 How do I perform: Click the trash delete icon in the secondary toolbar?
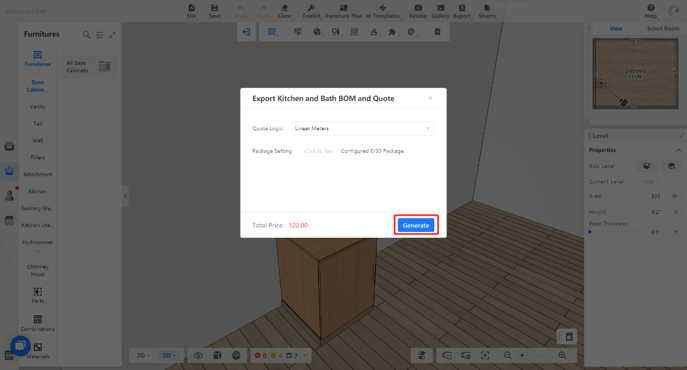click(437, 32)
